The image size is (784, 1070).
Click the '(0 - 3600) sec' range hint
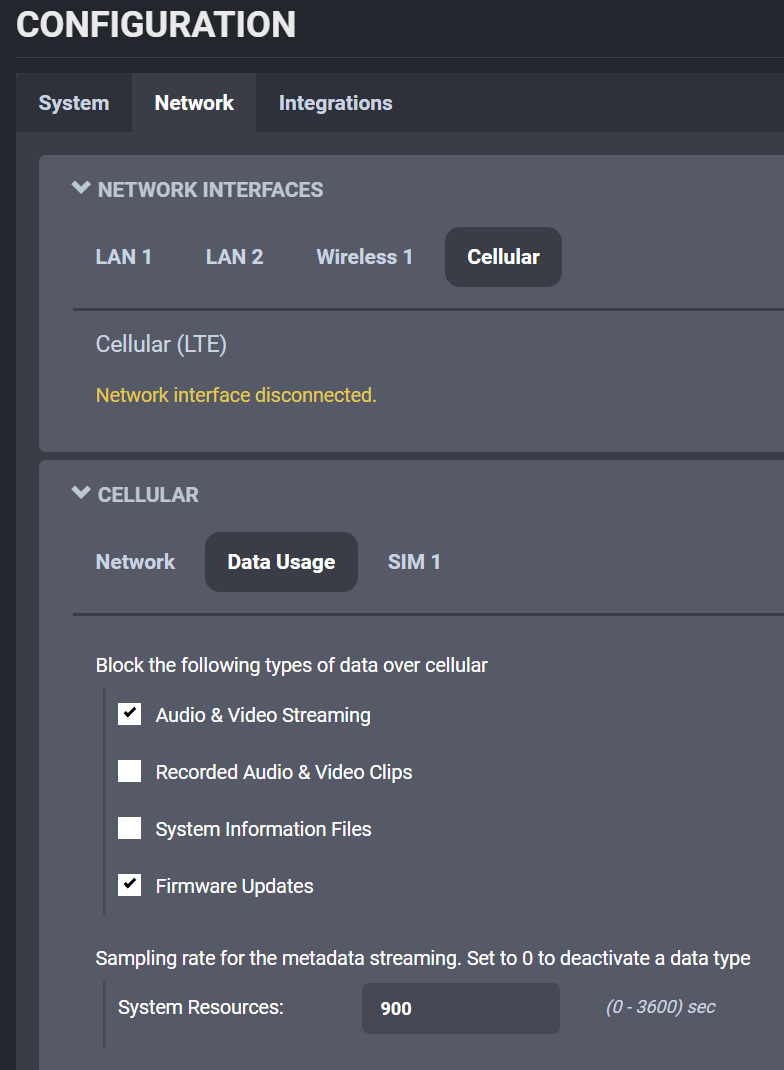tap(660, 1007)
